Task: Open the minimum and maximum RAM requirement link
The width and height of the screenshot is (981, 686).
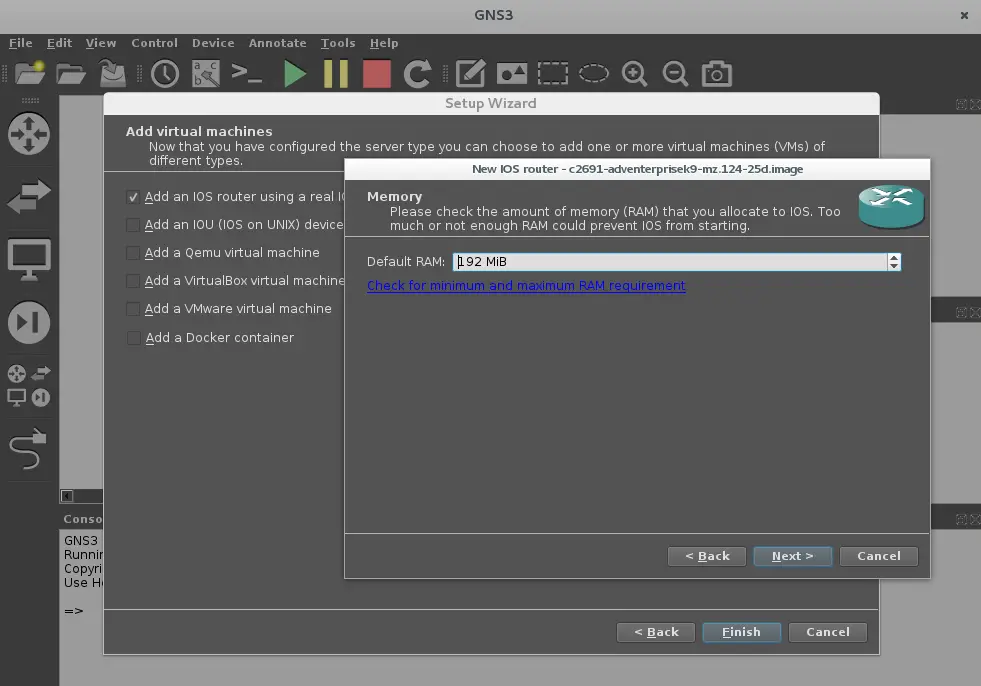Action: tap(526, 286)
